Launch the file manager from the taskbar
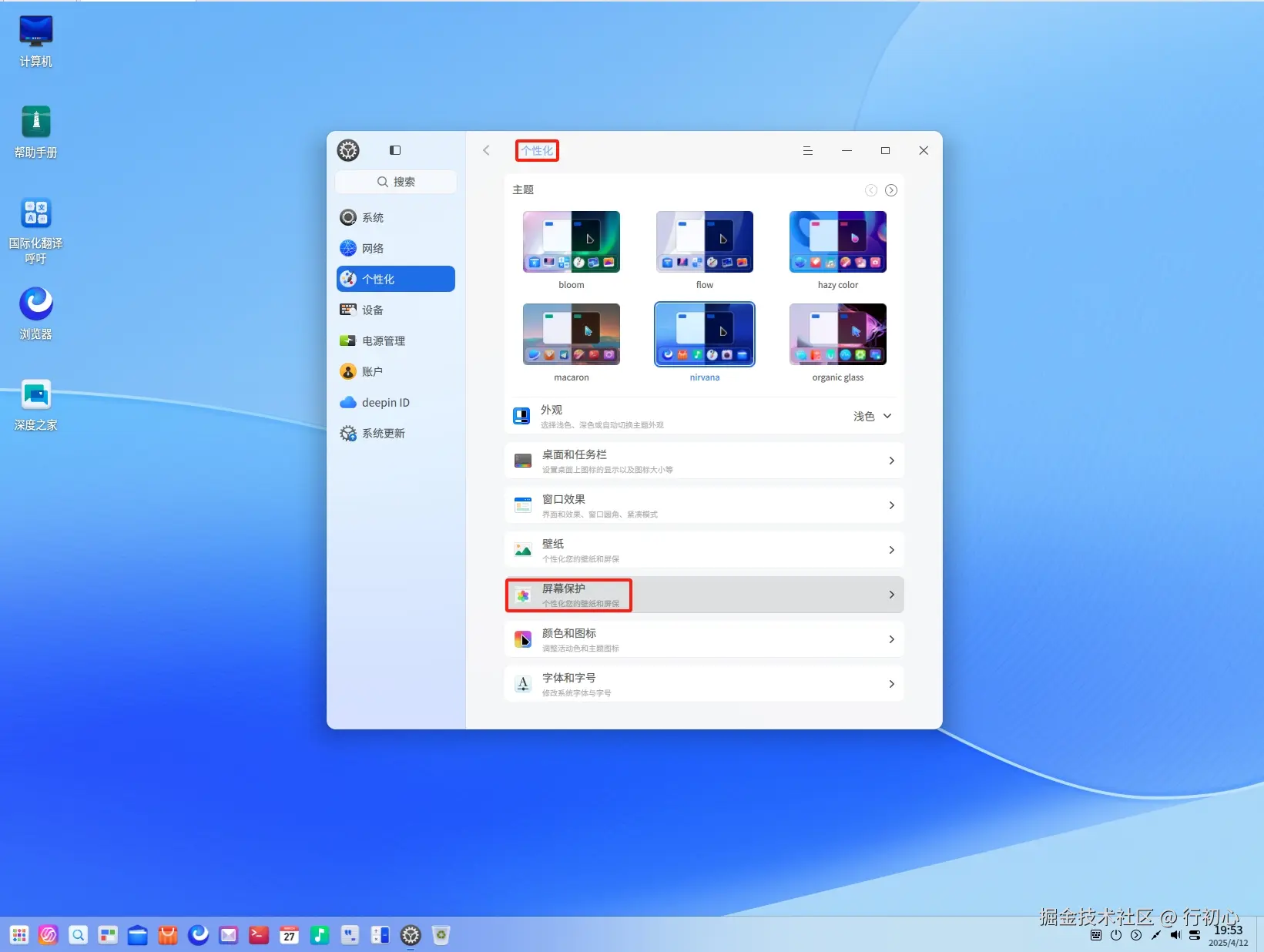Screen dimensions: 1264x952 coord(138,935)
